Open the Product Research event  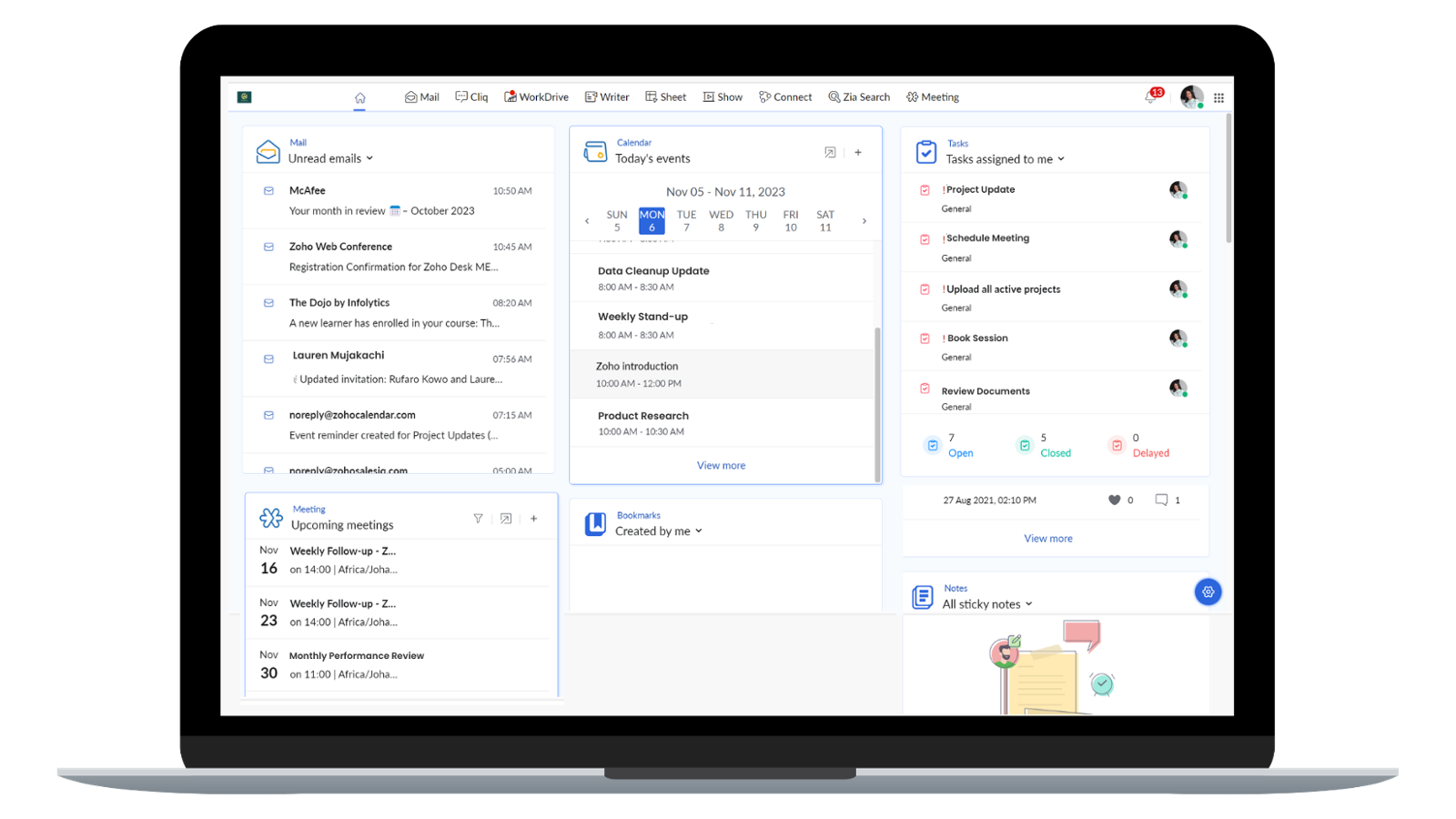click(x=723, y=423)
